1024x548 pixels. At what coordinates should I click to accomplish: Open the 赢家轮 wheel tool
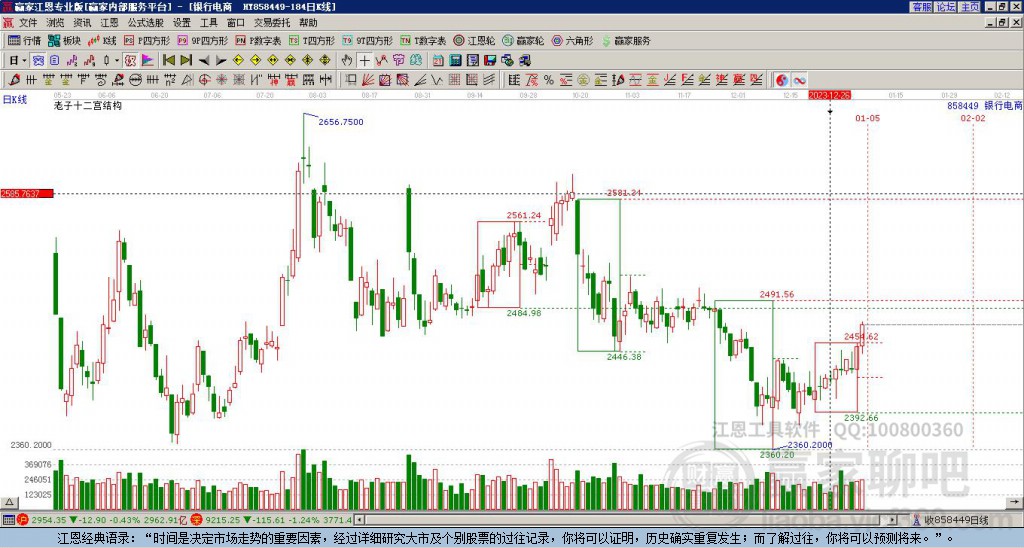[x=523, y=40]
